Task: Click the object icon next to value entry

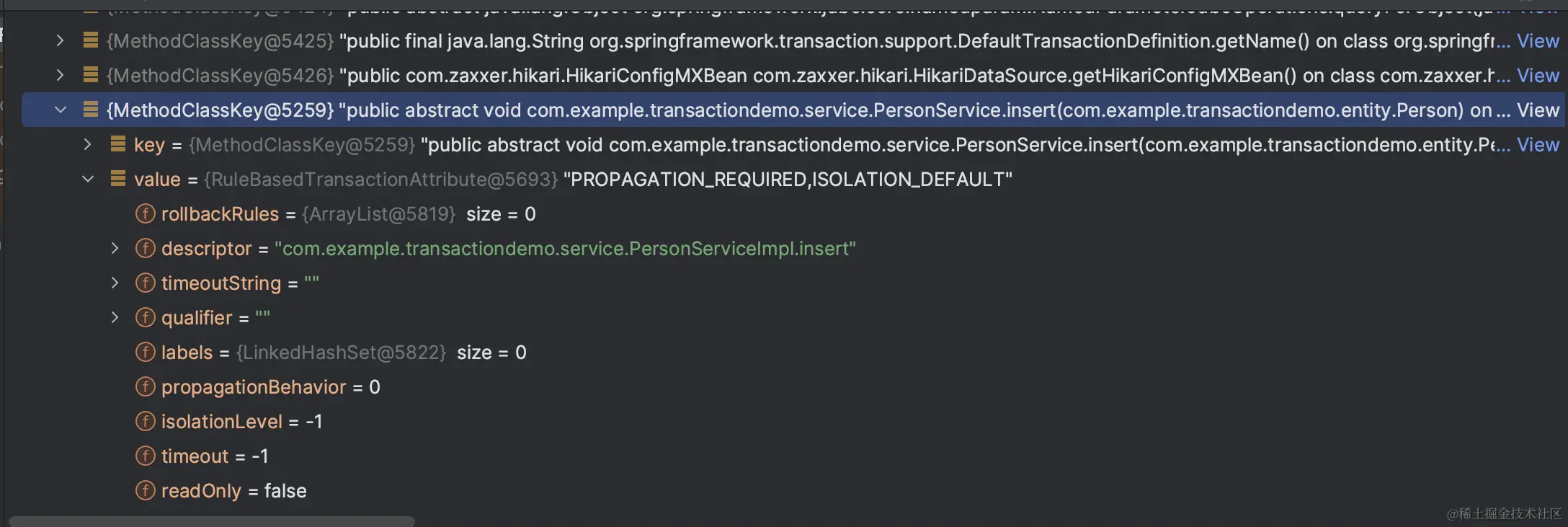Action: (117, 179)
